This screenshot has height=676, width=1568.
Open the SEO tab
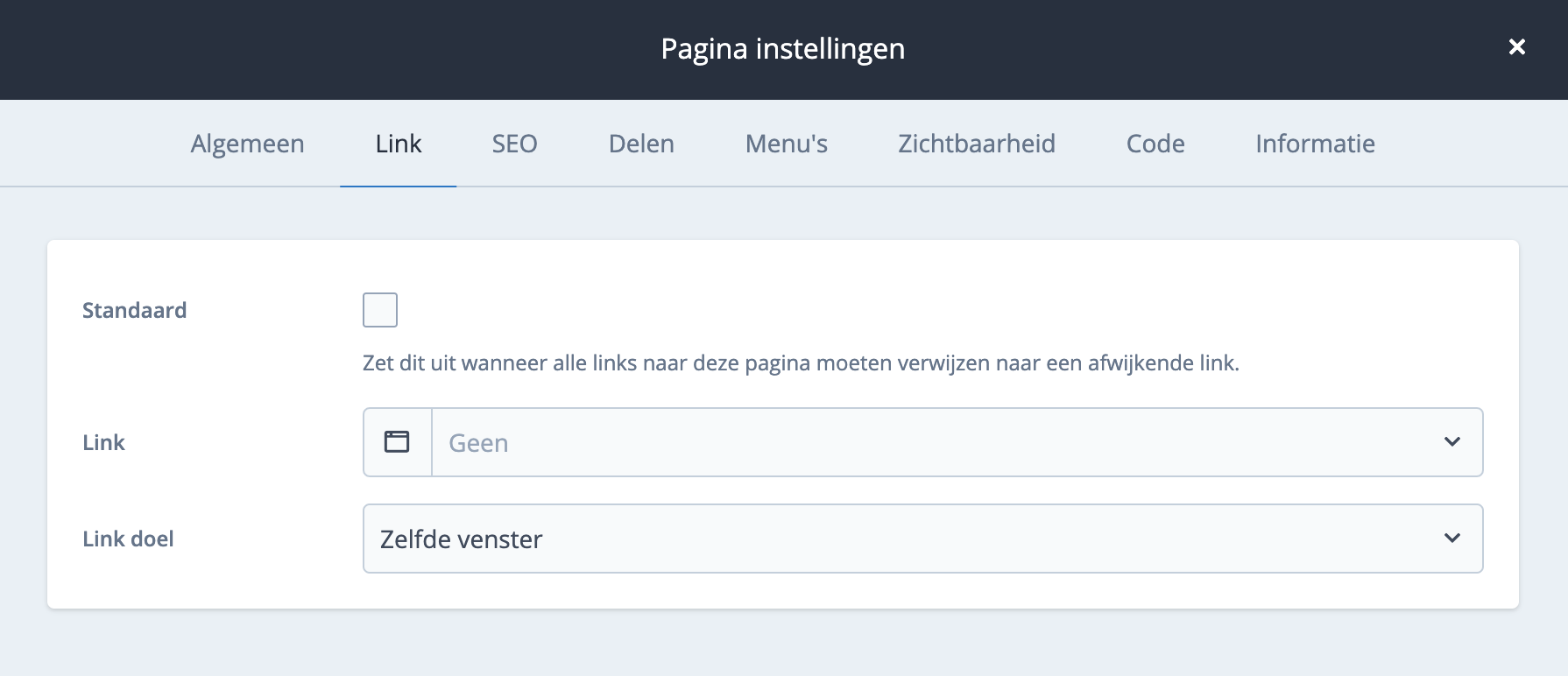click(514, 144)
